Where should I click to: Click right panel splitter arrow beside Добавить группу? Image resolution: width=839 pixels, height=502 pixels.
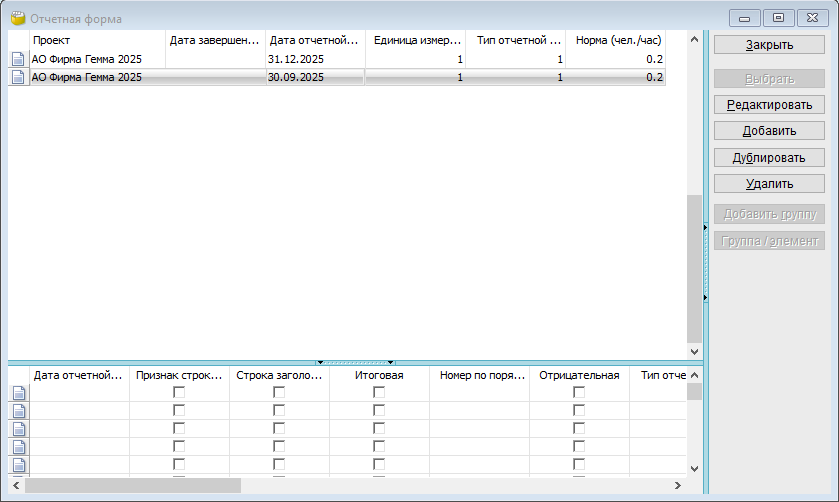pos(705,229)
